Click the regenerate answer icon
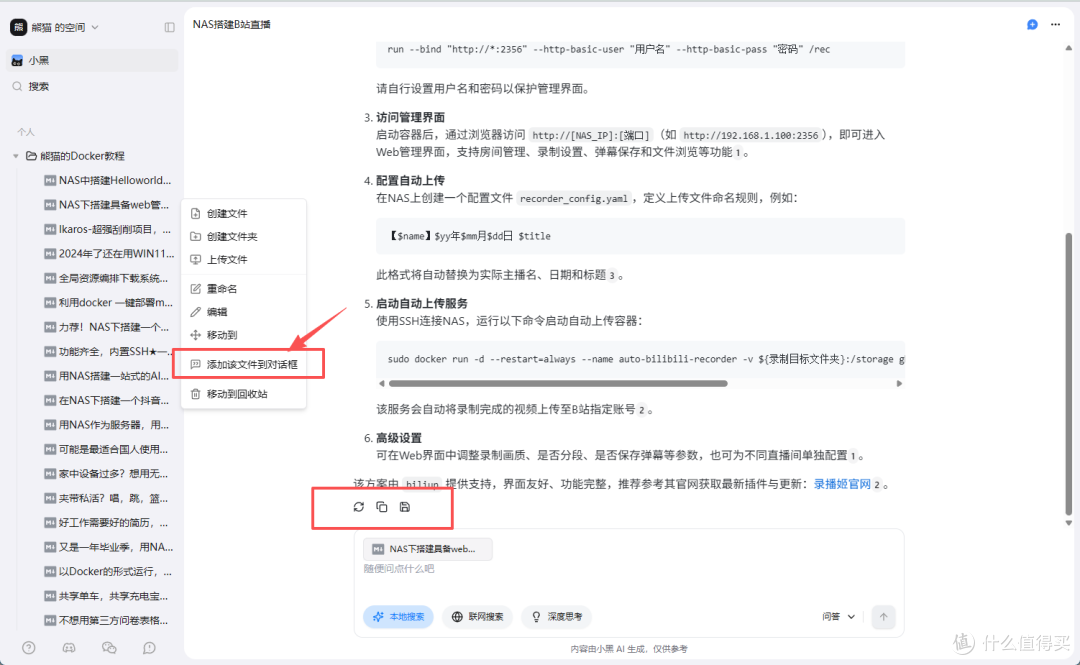 click(x=359, y=507)
